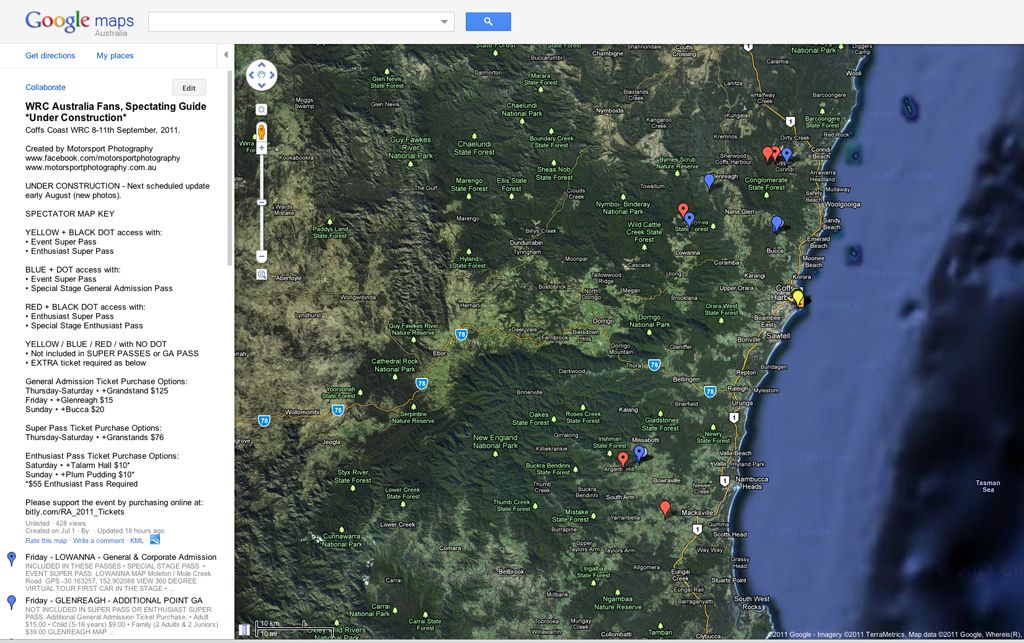Click the "SPECTATOR MAP KEY" heading text
The height and width of the screenshot is (643, 1024).
pyautogui.click(x=70, y=213)
